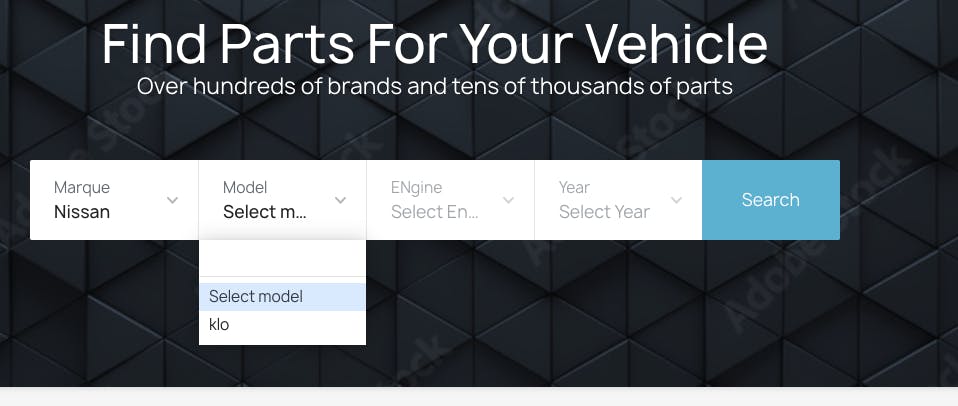Click the 'Find Parts For Your Vehicle' heading
Image resolution: width=958 pixels, height=406 pixels.
click(x=435, y=44)
